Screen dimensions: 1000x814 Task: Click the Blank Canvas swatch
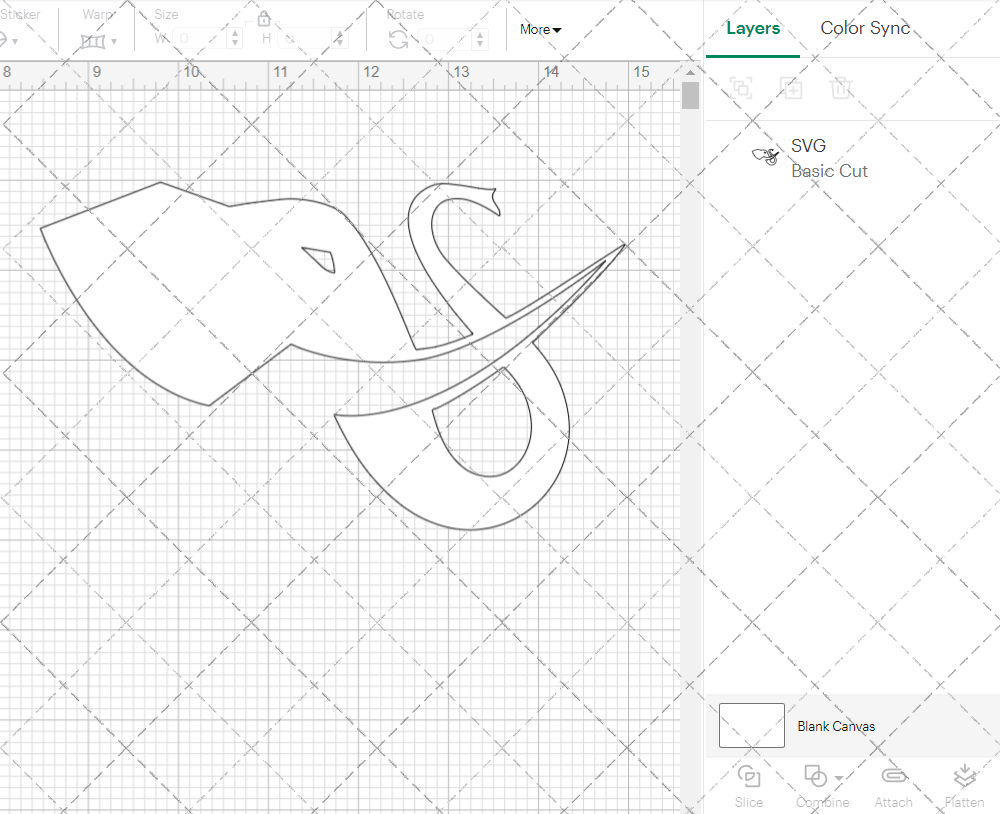751,726
